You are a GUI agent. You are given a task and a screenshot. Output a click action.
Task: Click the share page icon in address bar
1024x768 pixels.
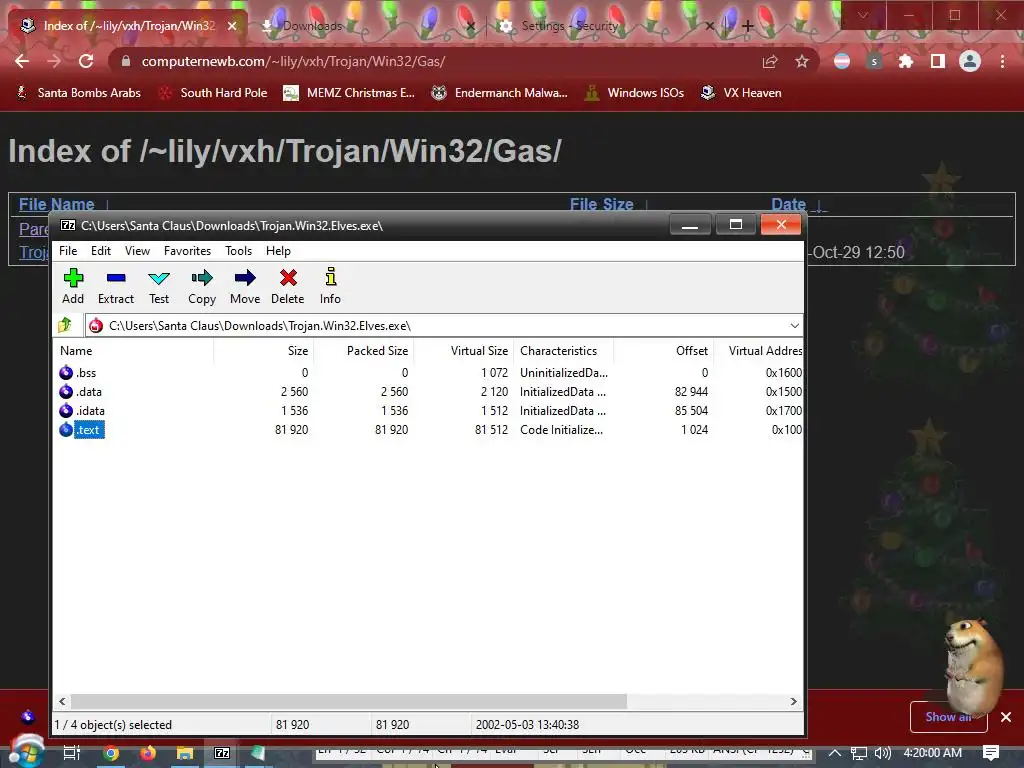pos(770,61)
